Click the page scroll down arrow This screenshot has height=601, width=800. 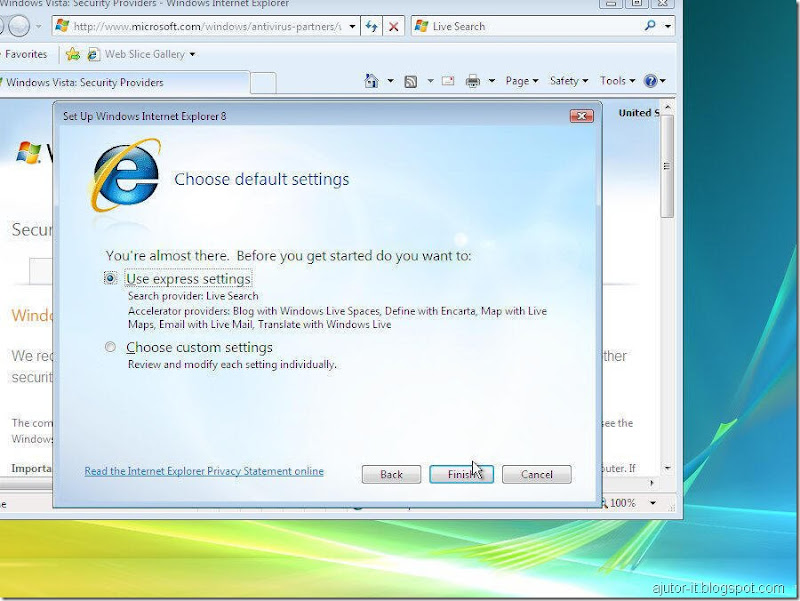(x=667, y=468)
